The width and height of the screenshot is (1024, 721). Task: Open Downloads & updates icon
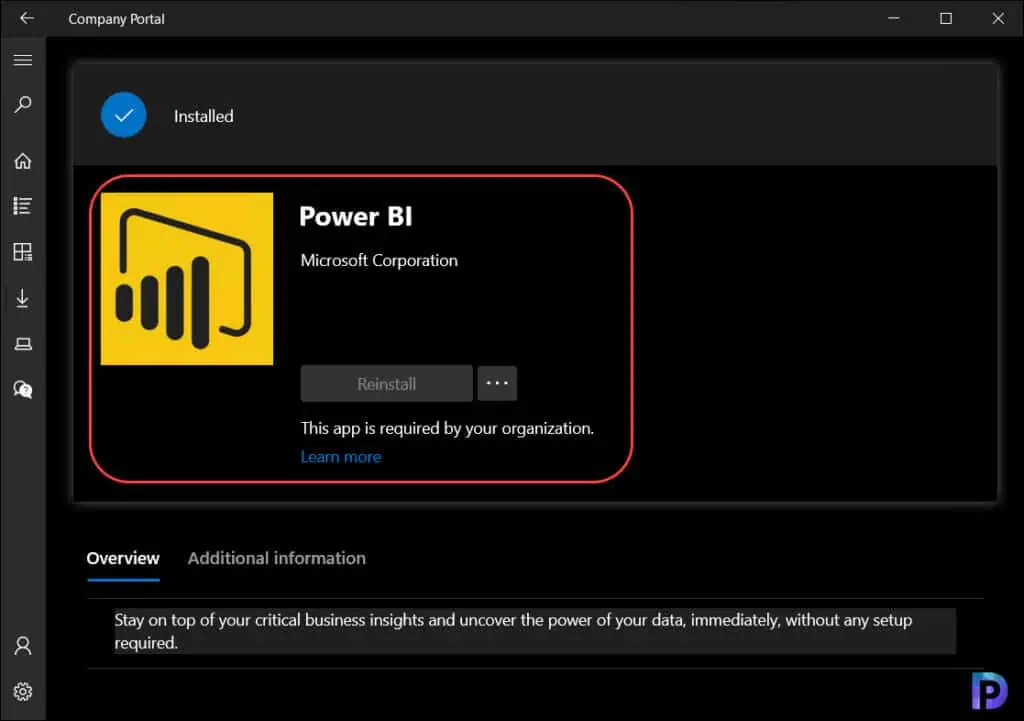(x=23, y=298)
